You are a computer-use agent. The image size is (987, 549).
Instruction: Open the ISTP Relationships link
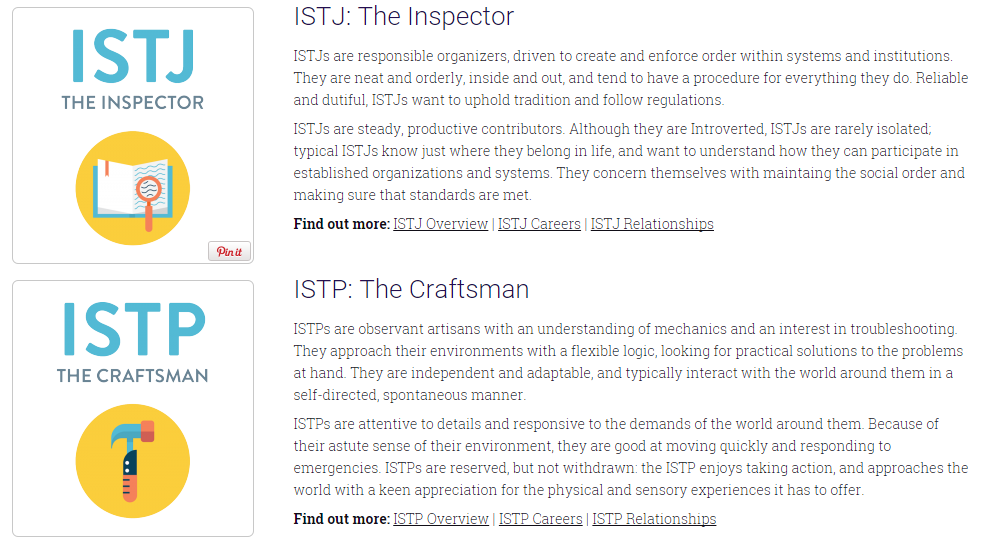coord(654,519)
